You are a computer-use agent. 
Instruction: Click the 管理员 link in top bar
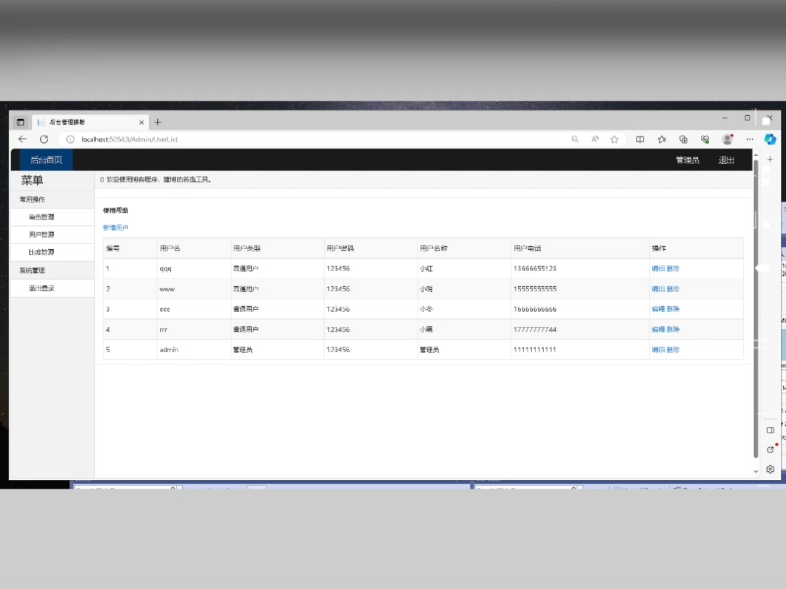point(687,160)
